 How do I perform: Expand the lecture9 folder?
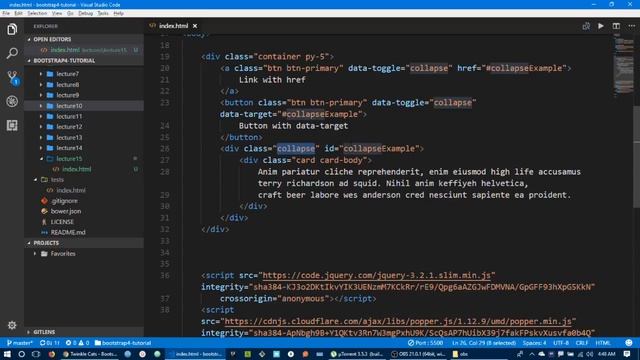(x=84, y=95)
